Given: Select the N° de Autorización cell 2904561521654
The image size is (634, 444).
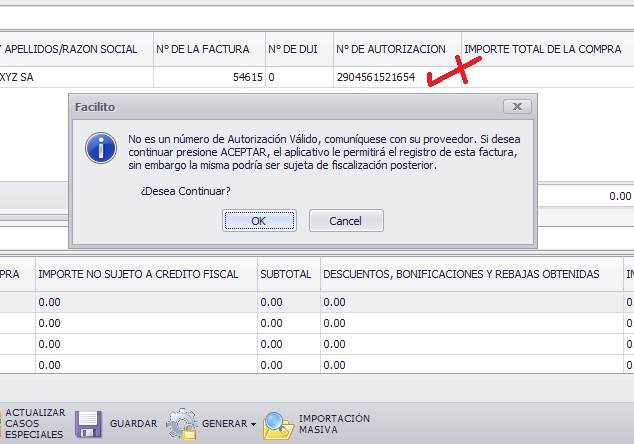Looking at the screenshot, I should coord(376,77).
